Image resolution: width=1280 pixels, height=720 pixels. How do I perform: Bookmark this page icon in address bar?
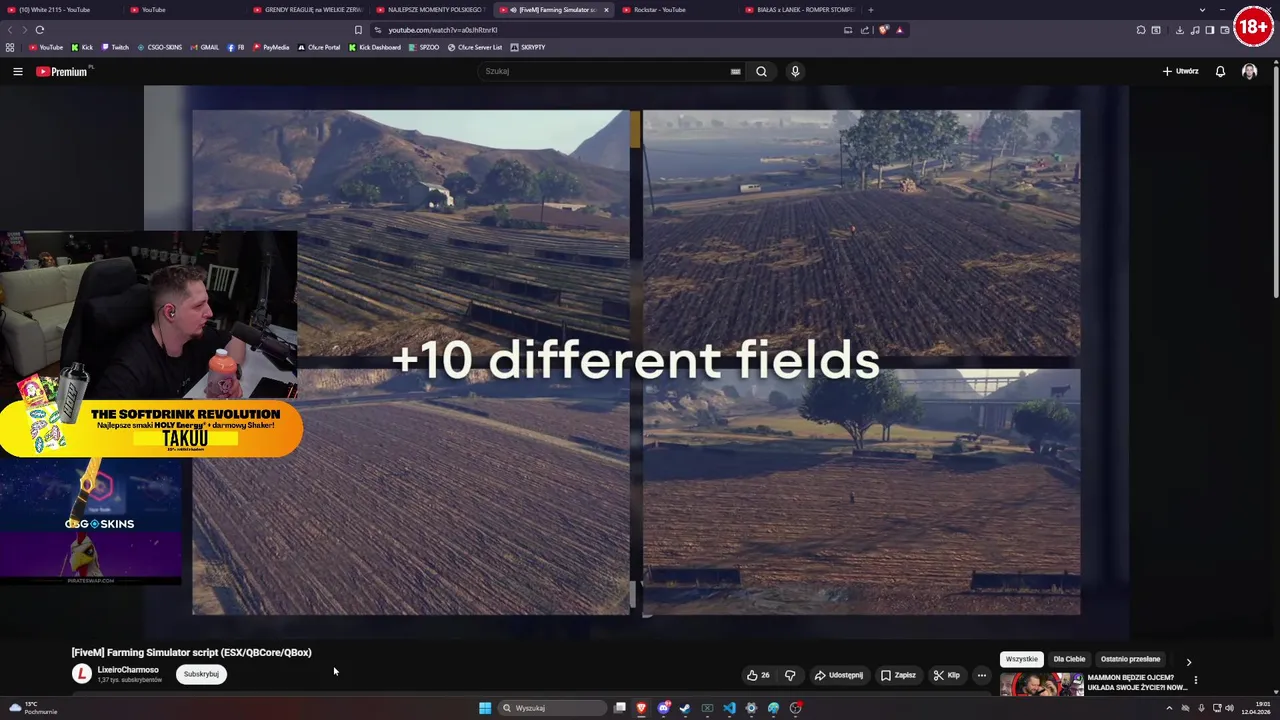[x=358, y=30]
